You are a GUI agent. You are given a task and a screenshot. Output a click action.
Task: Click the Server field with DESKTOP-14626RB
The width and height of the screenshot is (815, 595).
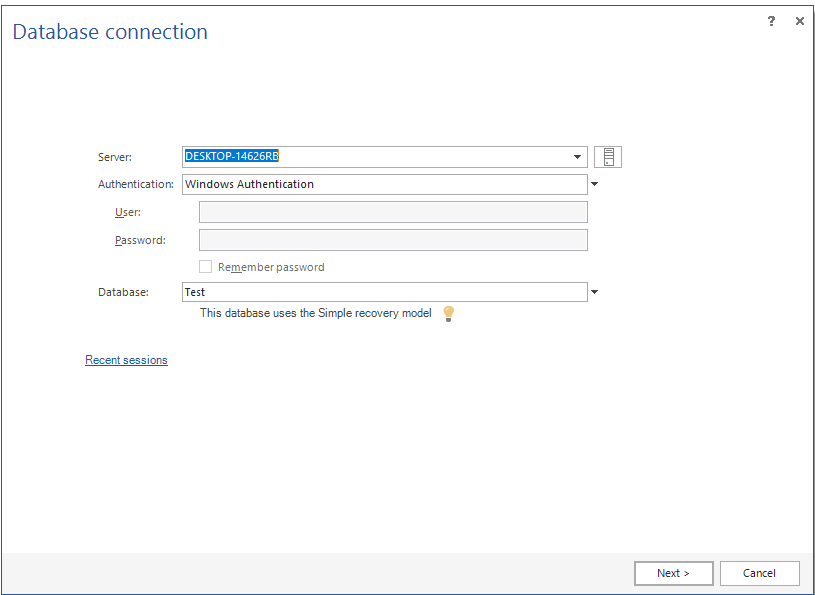tap(385, 157)
